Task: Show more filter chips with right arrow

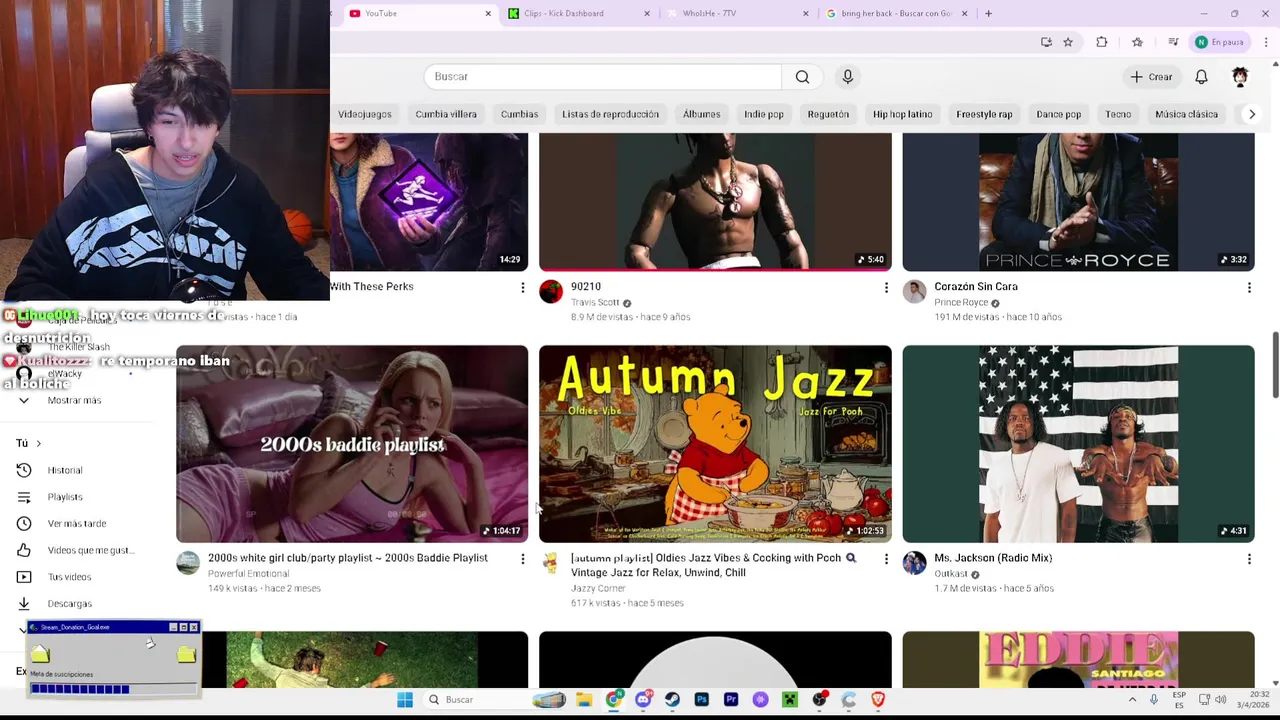Action: tap(1251, 114)
